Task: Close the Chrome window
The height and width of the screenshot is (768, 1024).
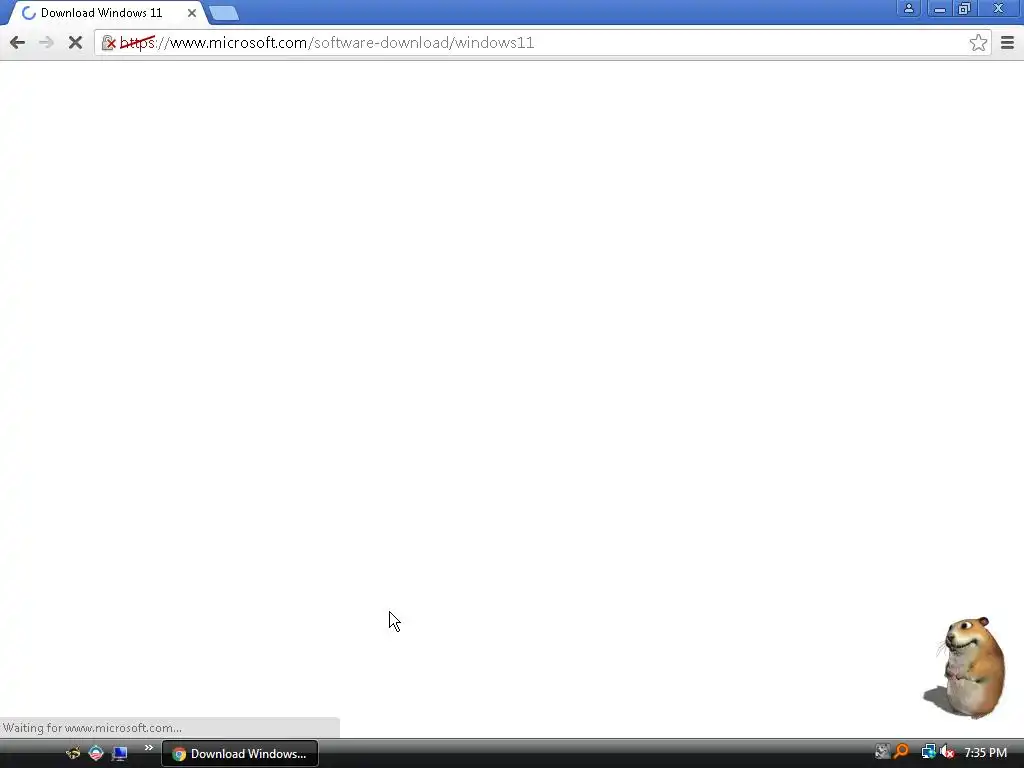Action: click(999, 8)
